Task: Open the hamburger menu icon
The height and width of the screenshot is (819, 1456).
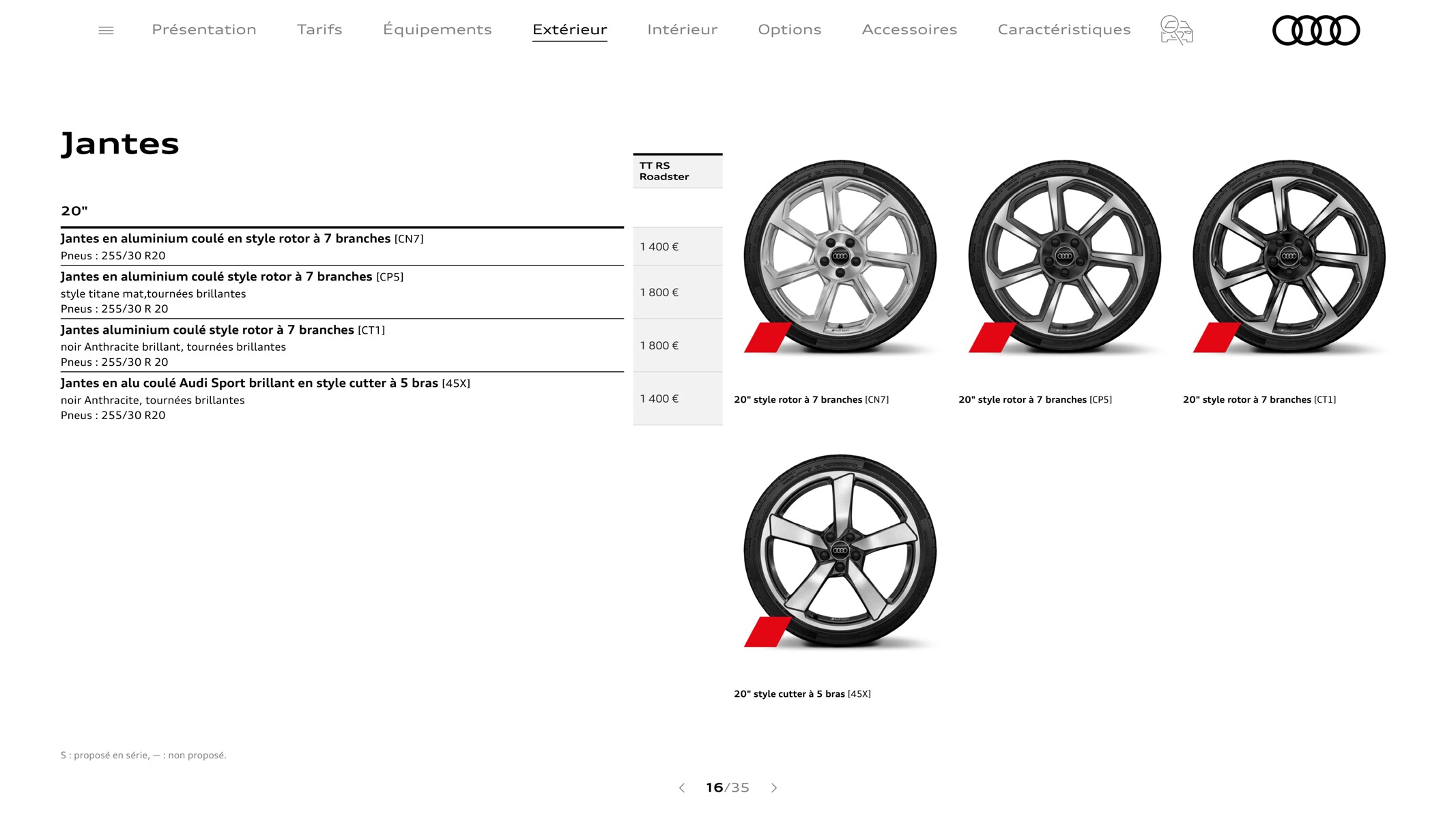Action: point(106,31)
